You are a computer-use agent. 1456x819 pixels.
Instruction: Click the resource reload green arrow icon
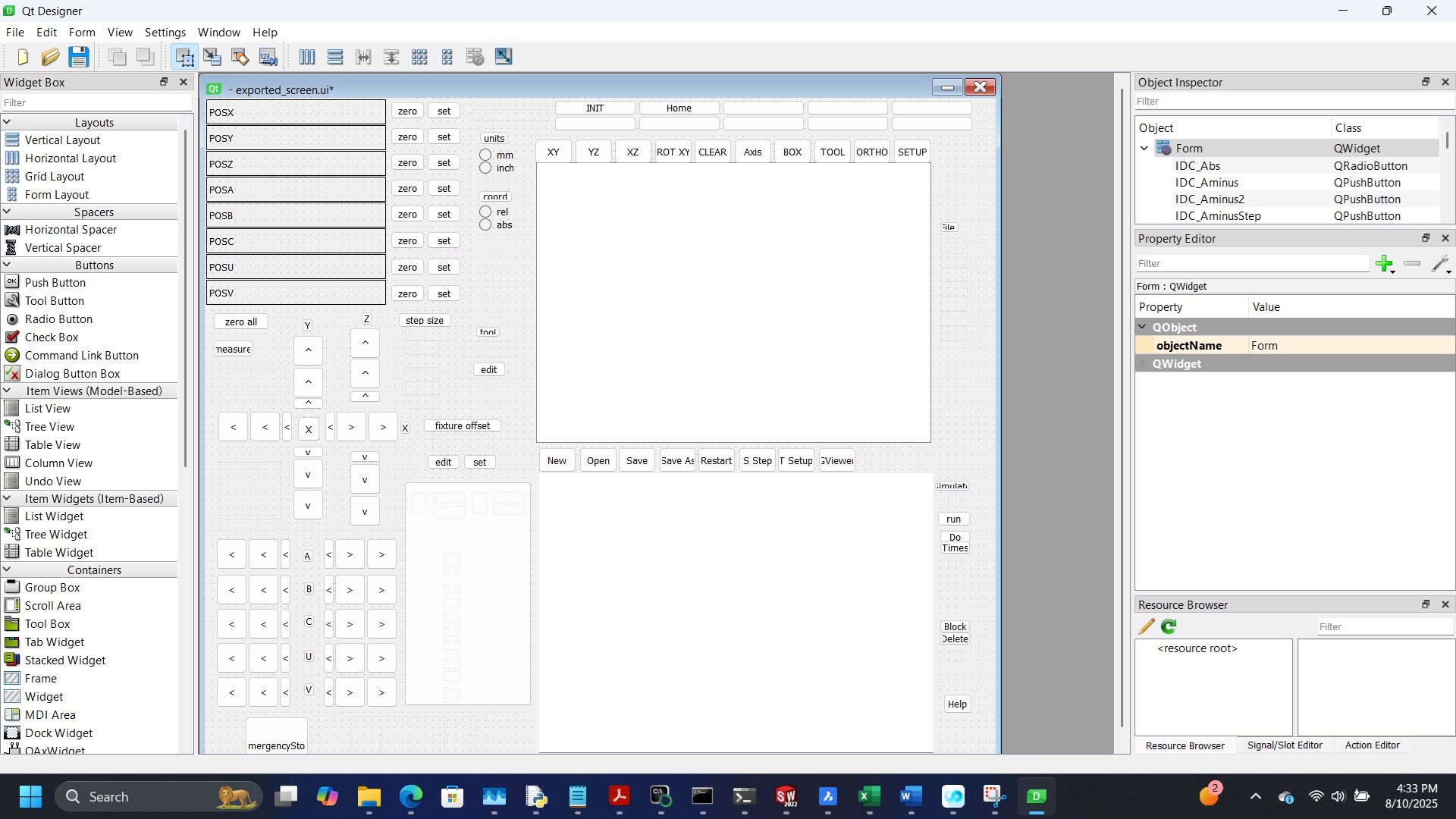(x=1169, y=626)
